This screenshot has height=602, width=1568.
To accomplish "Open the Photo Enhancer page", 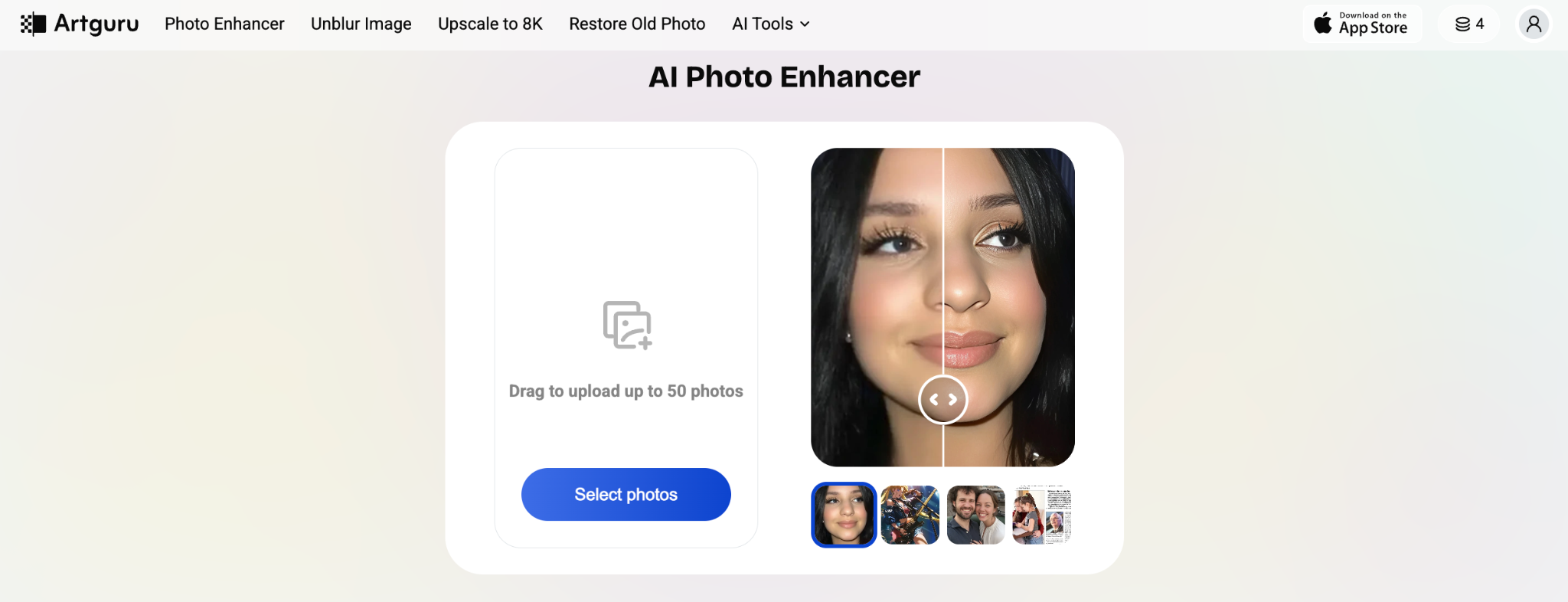I will (x=224, y=24).
